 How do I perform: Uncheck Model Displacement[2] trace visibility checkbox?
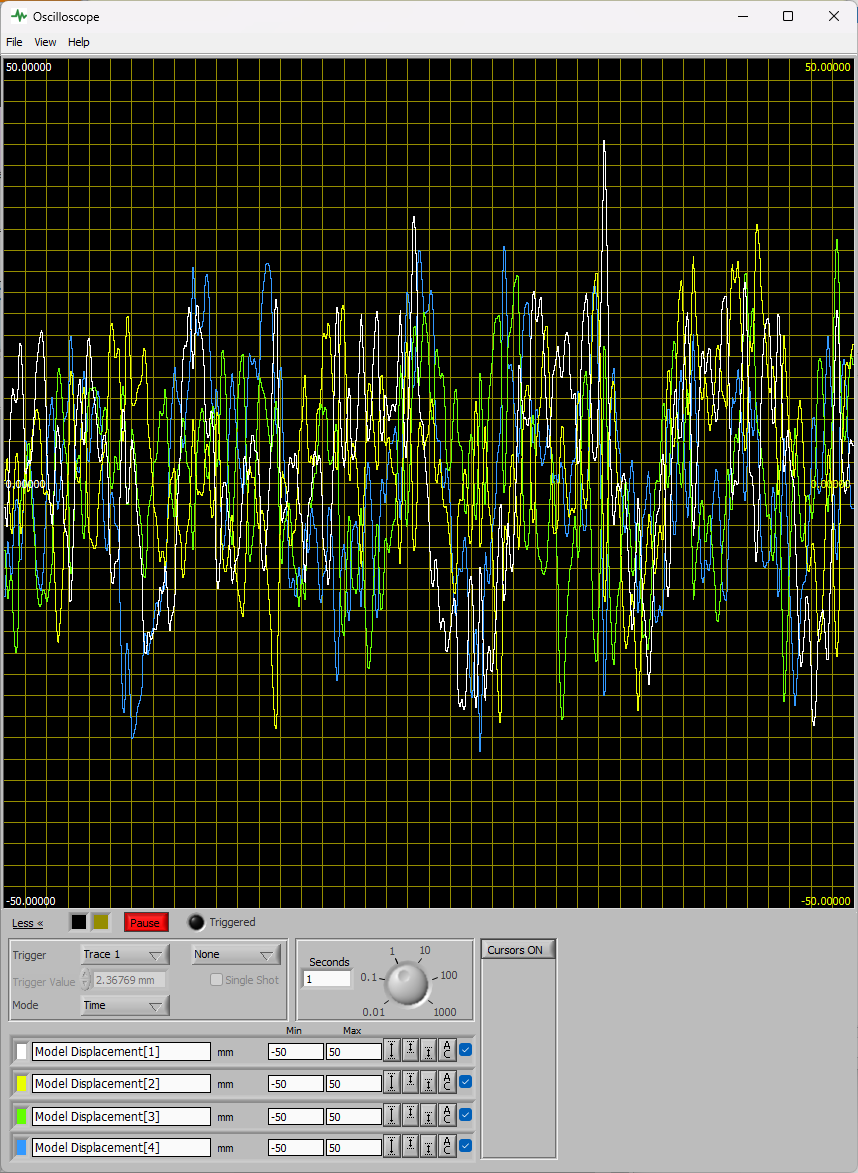[x=465, y=1082]
